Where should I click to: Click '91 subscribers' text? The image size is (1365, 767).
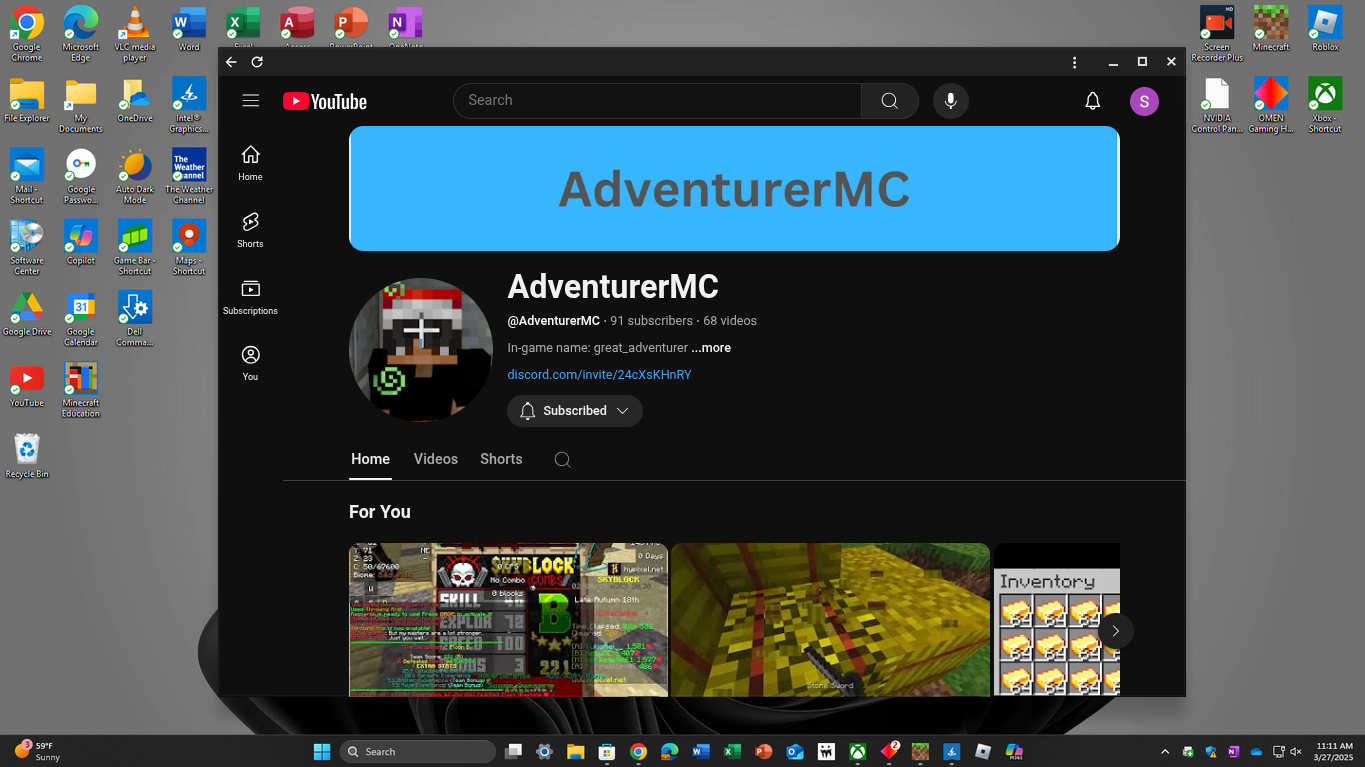[651, 321]
